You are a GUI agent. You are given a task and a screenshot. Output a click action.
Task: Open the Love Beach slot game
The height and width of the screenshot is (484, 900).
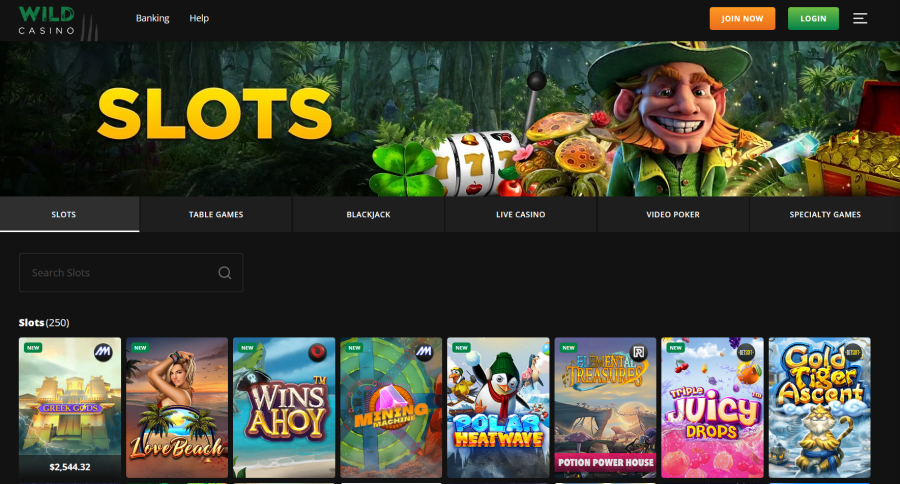[x=177, y=408]
